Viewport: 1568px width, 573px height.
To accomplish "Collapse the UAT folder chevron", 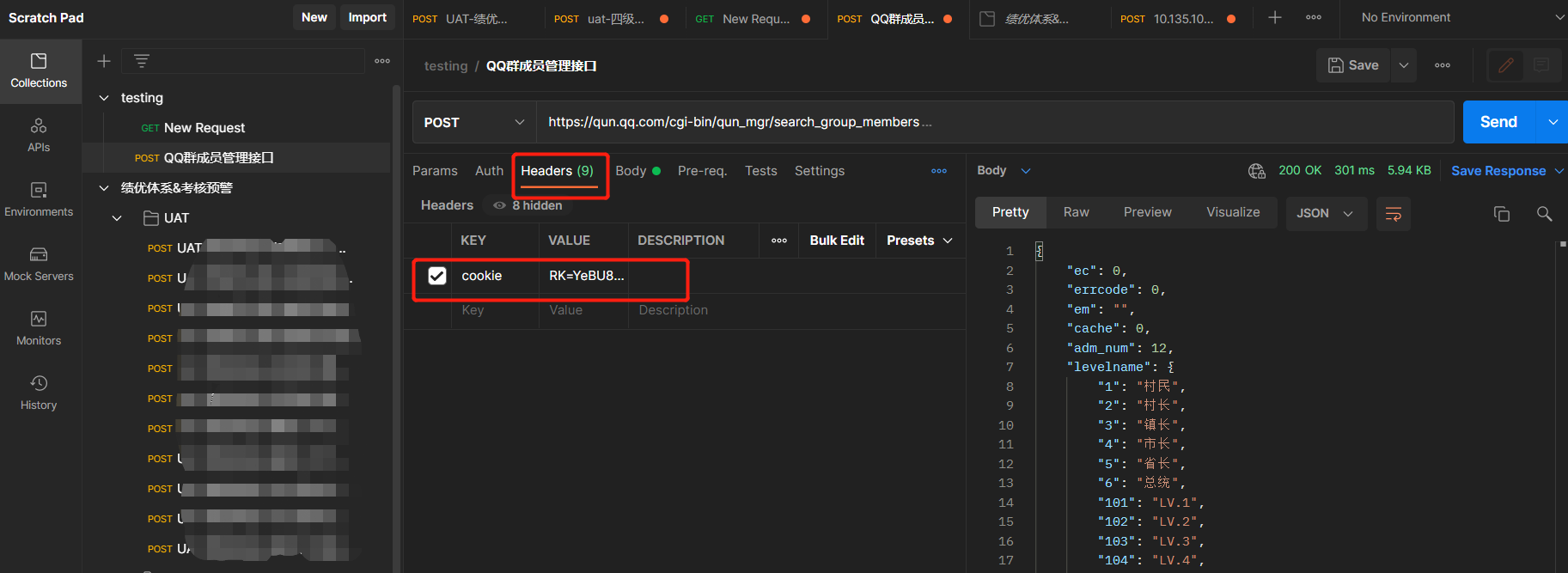I will [x=117, y=218].
